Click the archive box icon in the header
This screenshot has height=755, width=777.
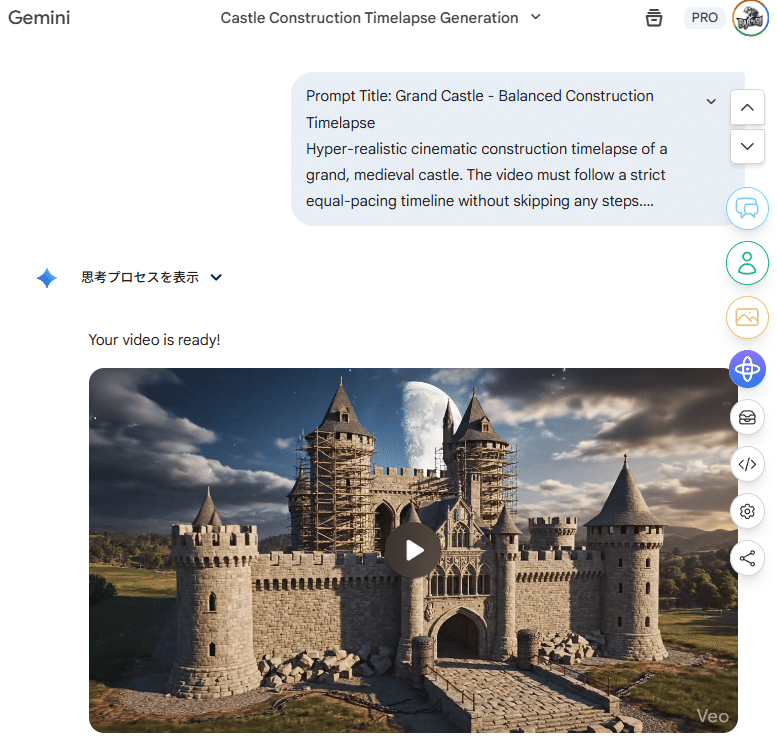(x=654, y=18)
